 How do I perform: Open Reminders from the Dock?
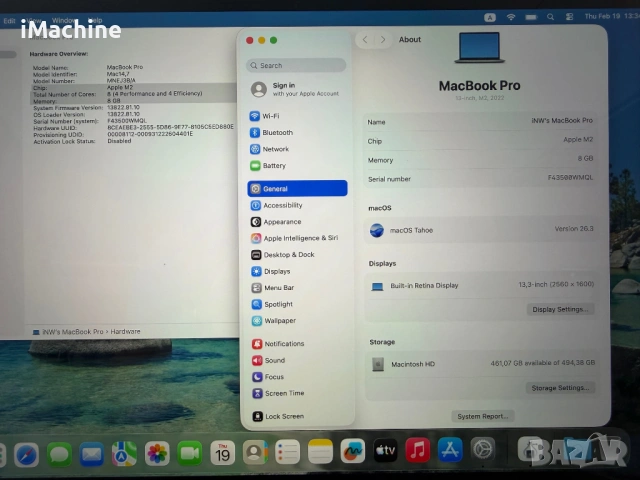tap(288, 452)
